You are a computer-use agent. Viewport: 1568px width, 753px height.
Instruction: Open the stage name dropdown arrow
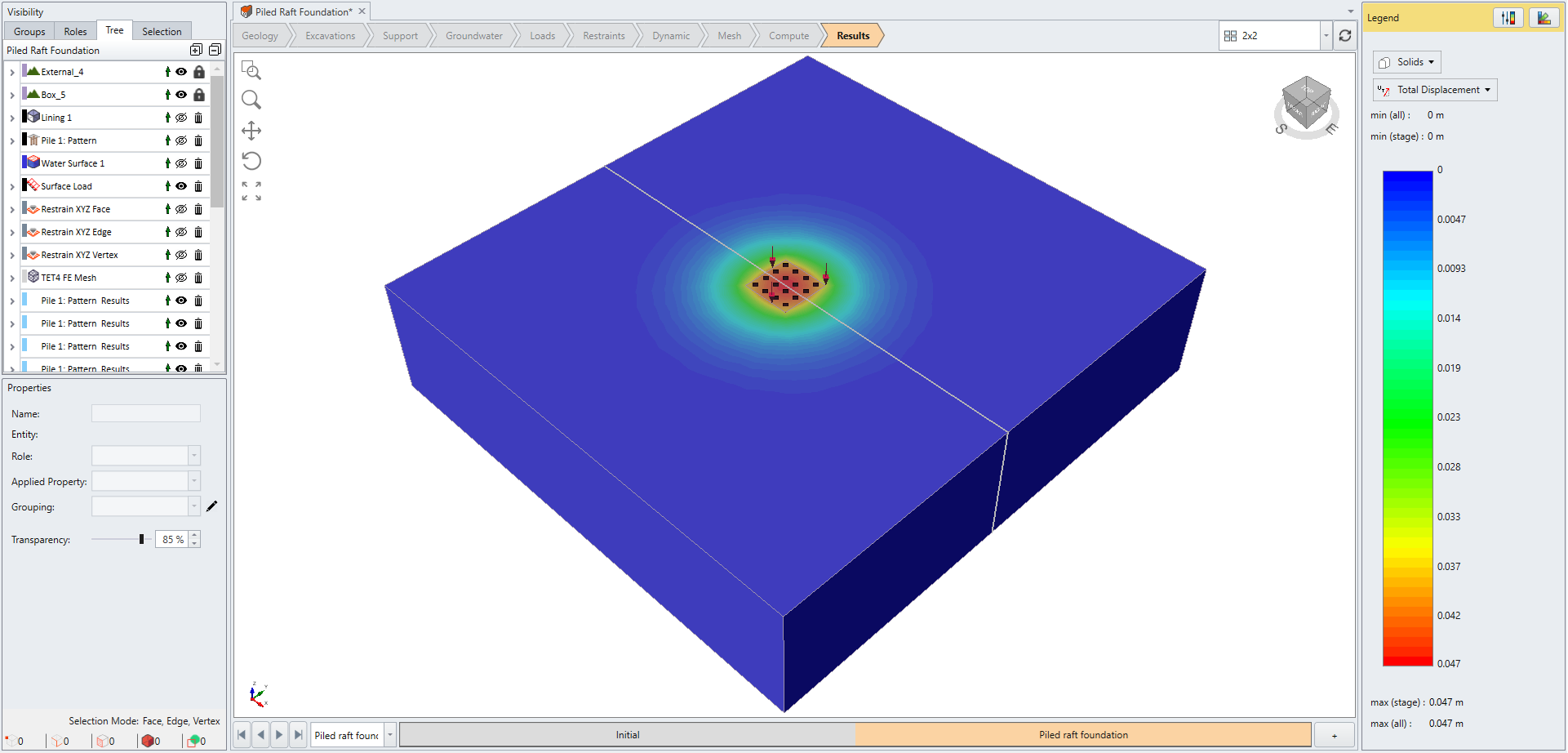tap(390, 735)
